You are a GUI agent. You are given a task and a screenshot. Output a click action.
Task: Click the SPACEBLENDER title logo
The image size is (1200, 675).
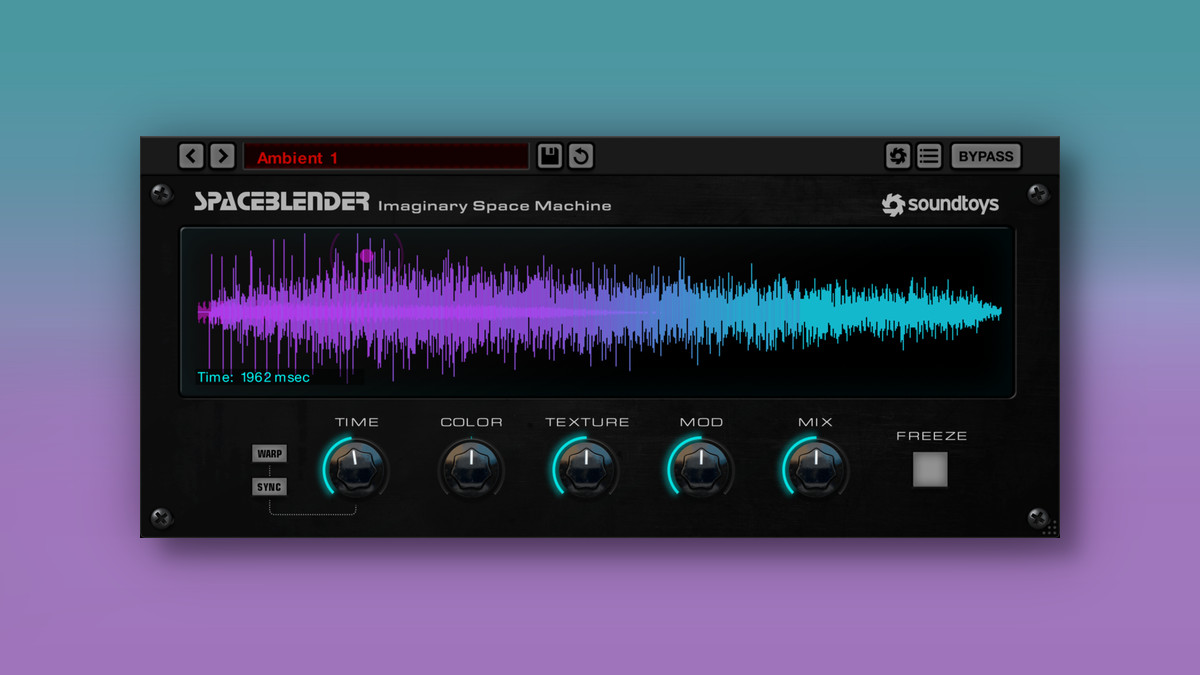tap(282, 202)
